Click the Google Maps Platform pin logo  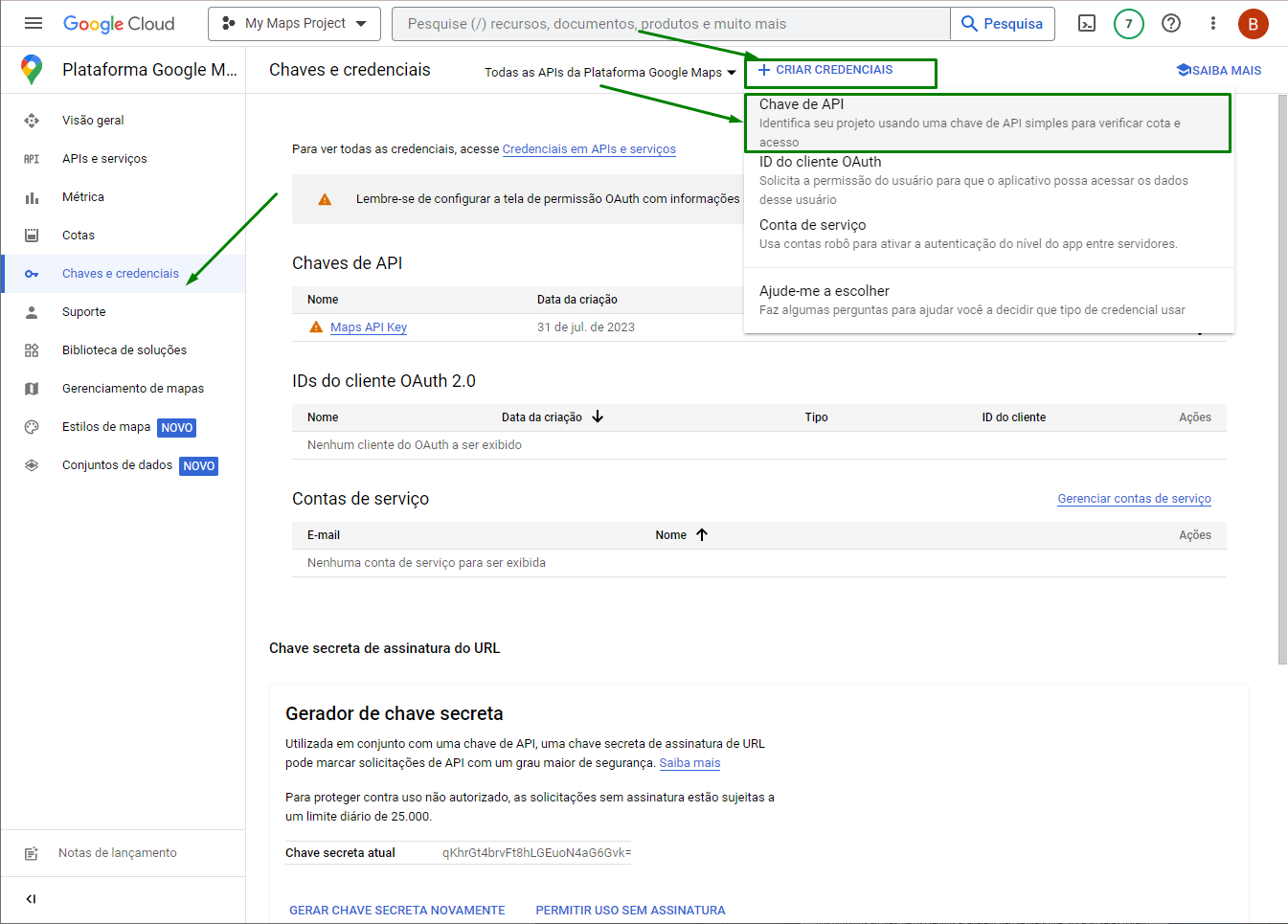(x=32, y=69)
